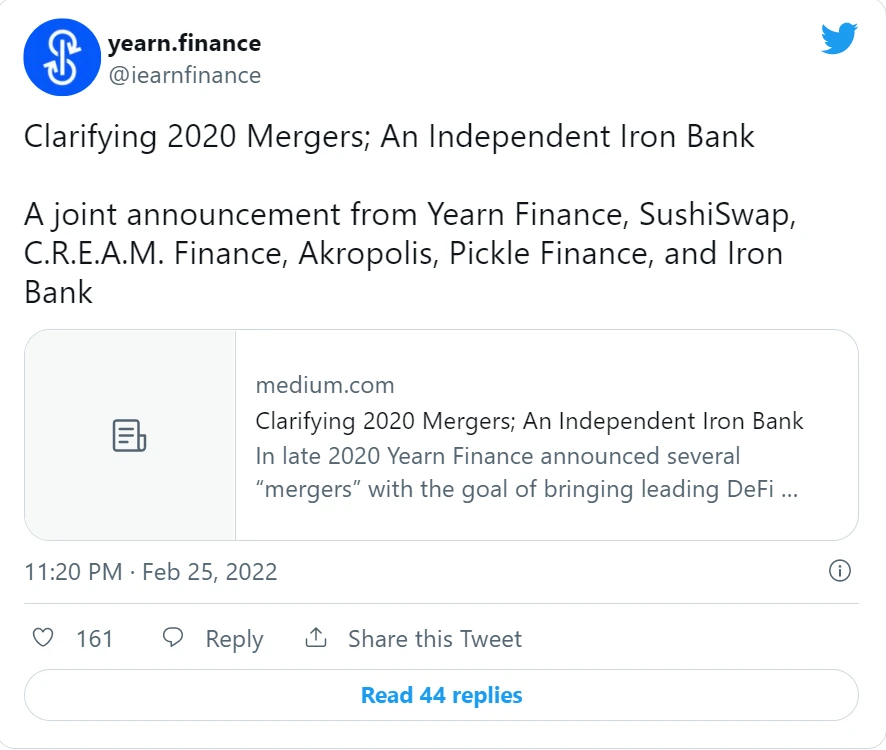The width and height of the screenshot is (886, 750).
Task: Open the Twitter bird logo
Action: 839,38
